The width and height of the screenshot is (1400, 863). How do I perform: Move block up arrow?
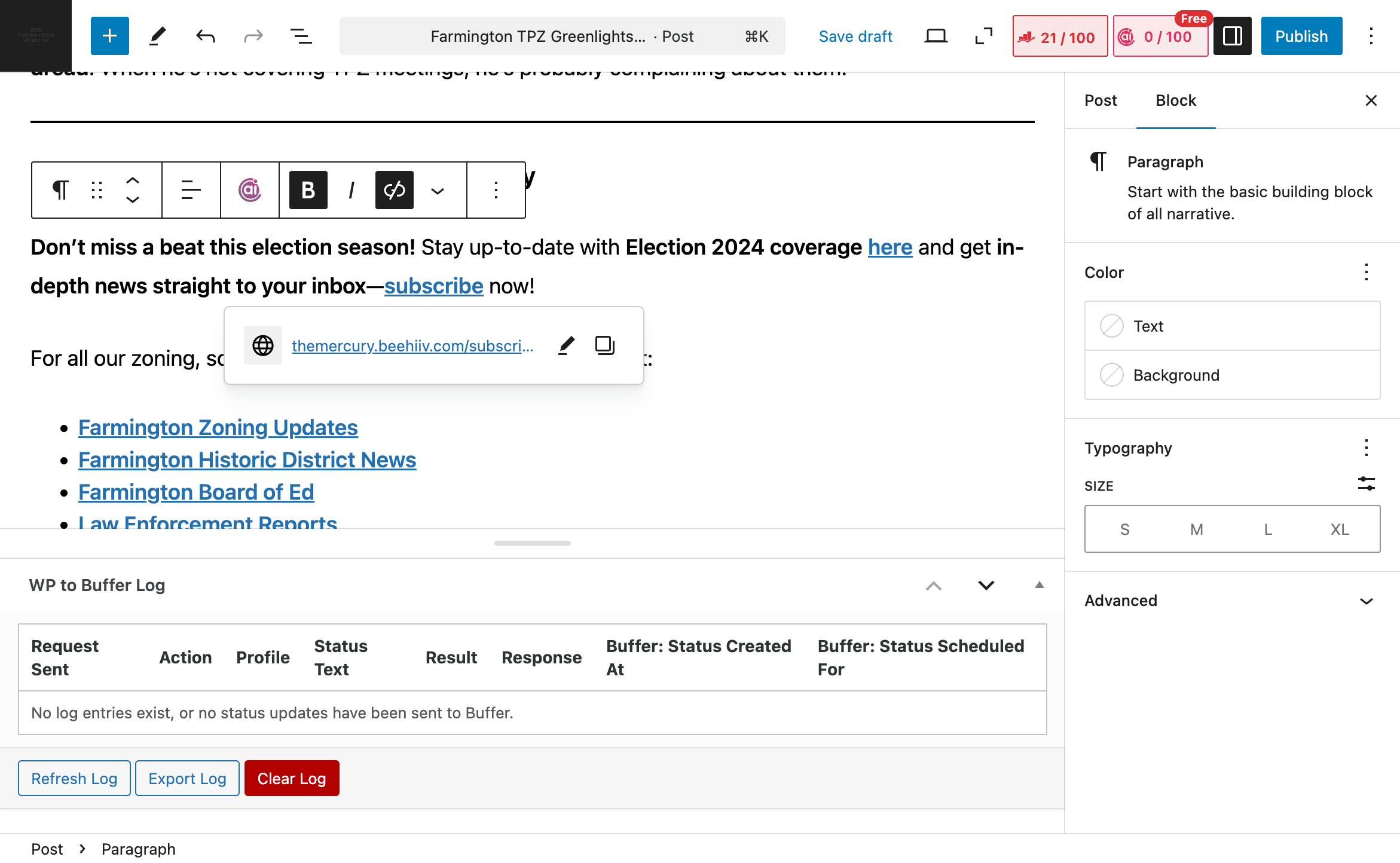pos(133,180)
